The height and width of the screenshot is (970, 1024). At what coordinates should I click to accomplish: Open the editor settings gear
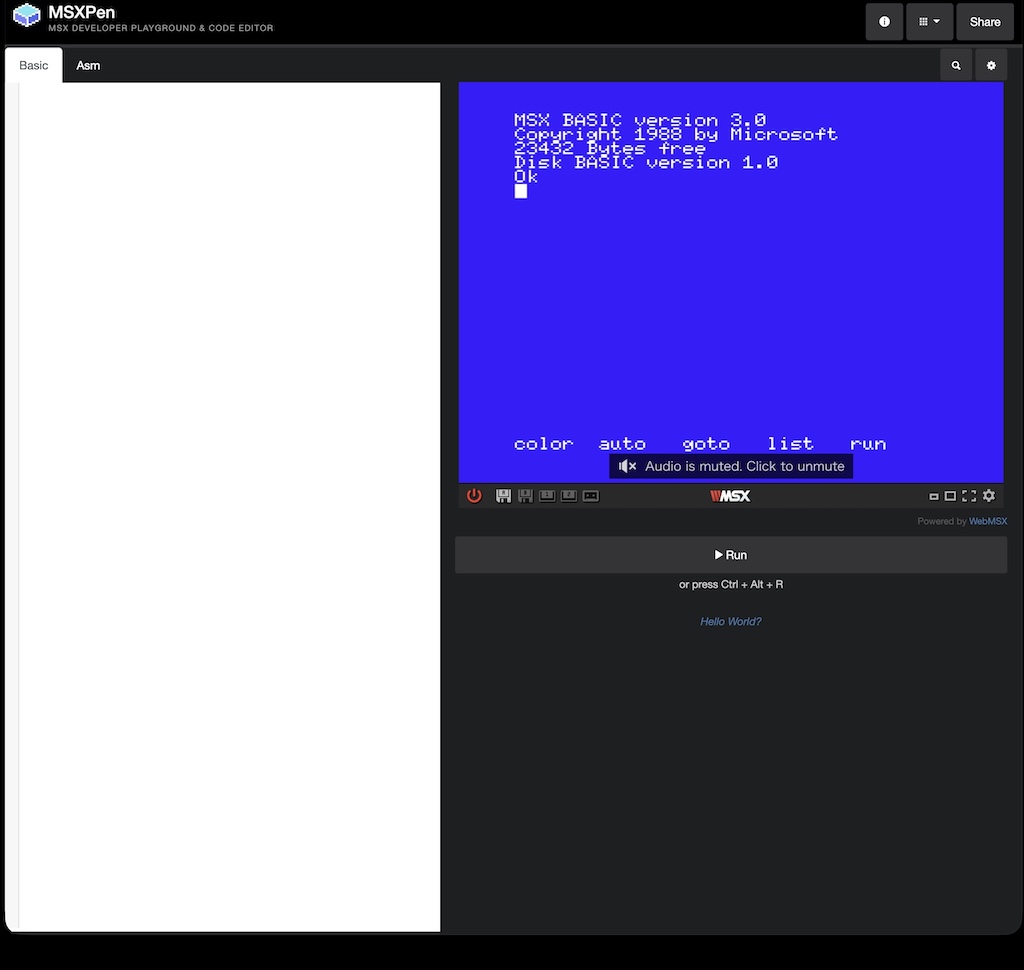click(990, 64)
